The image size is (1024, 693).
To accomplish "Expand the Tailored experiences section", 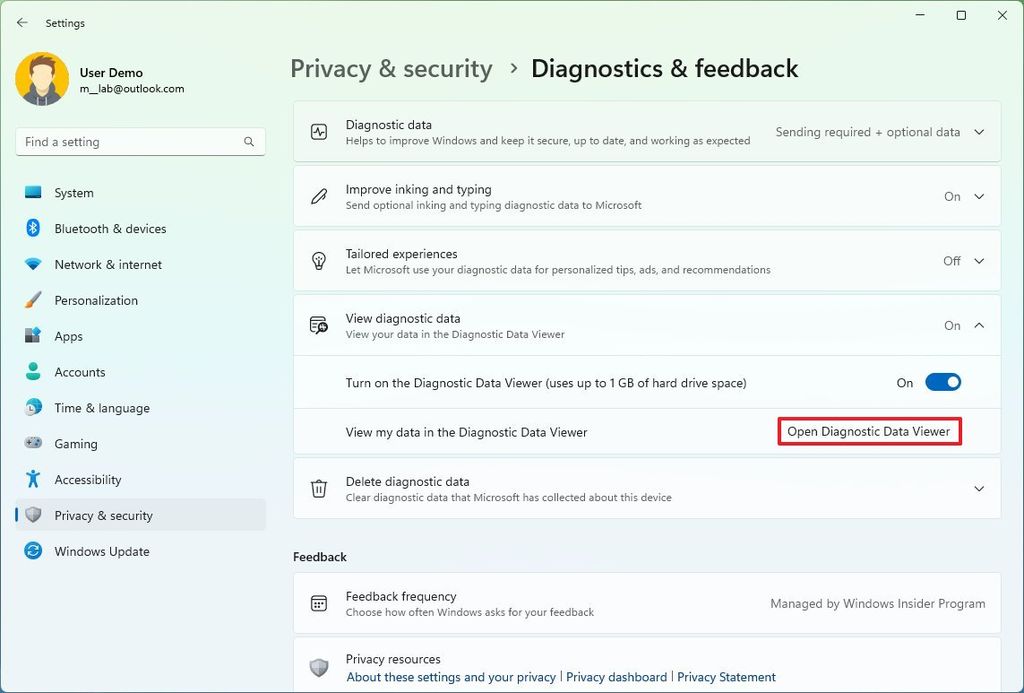I will [979, 260].
